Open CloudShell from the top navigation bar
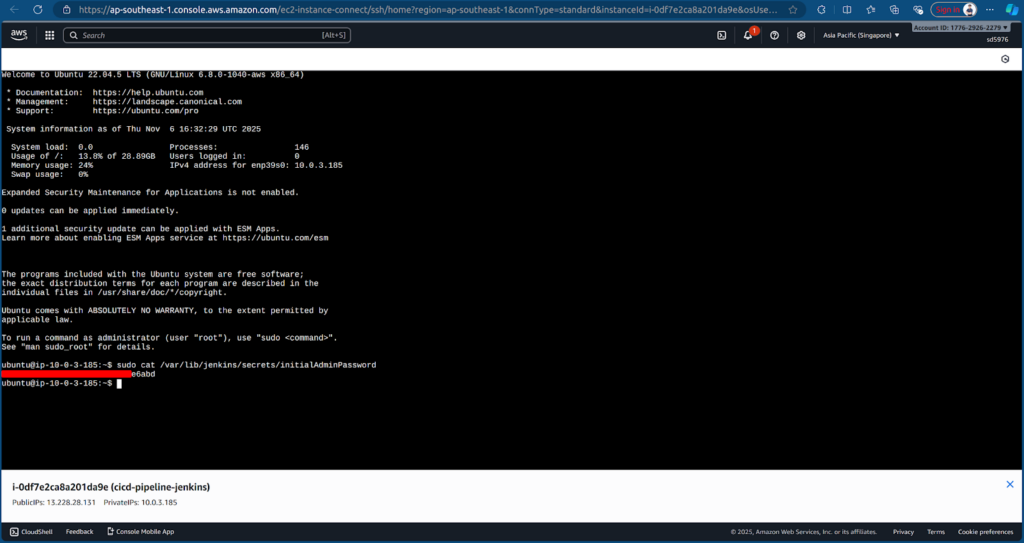 point(722,35)
